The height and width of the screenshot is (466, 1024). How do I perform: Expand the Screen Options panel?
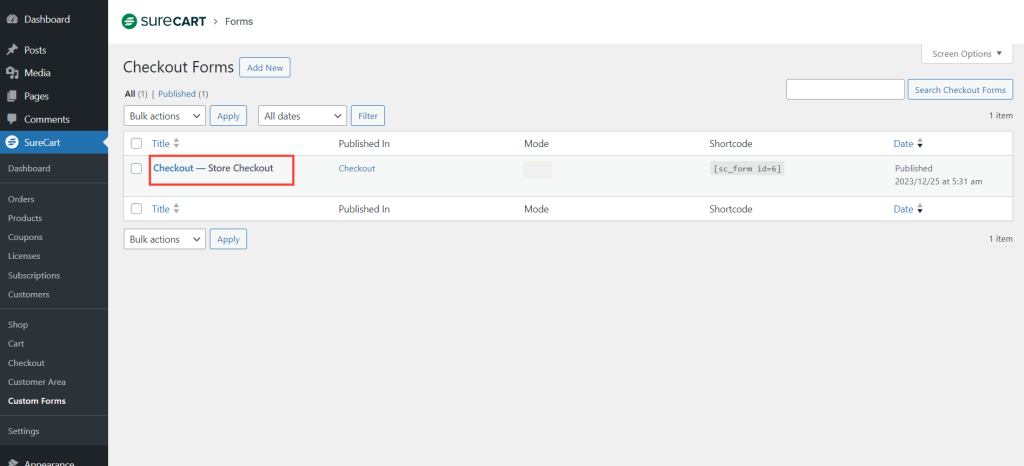click(x=966, y=54)
